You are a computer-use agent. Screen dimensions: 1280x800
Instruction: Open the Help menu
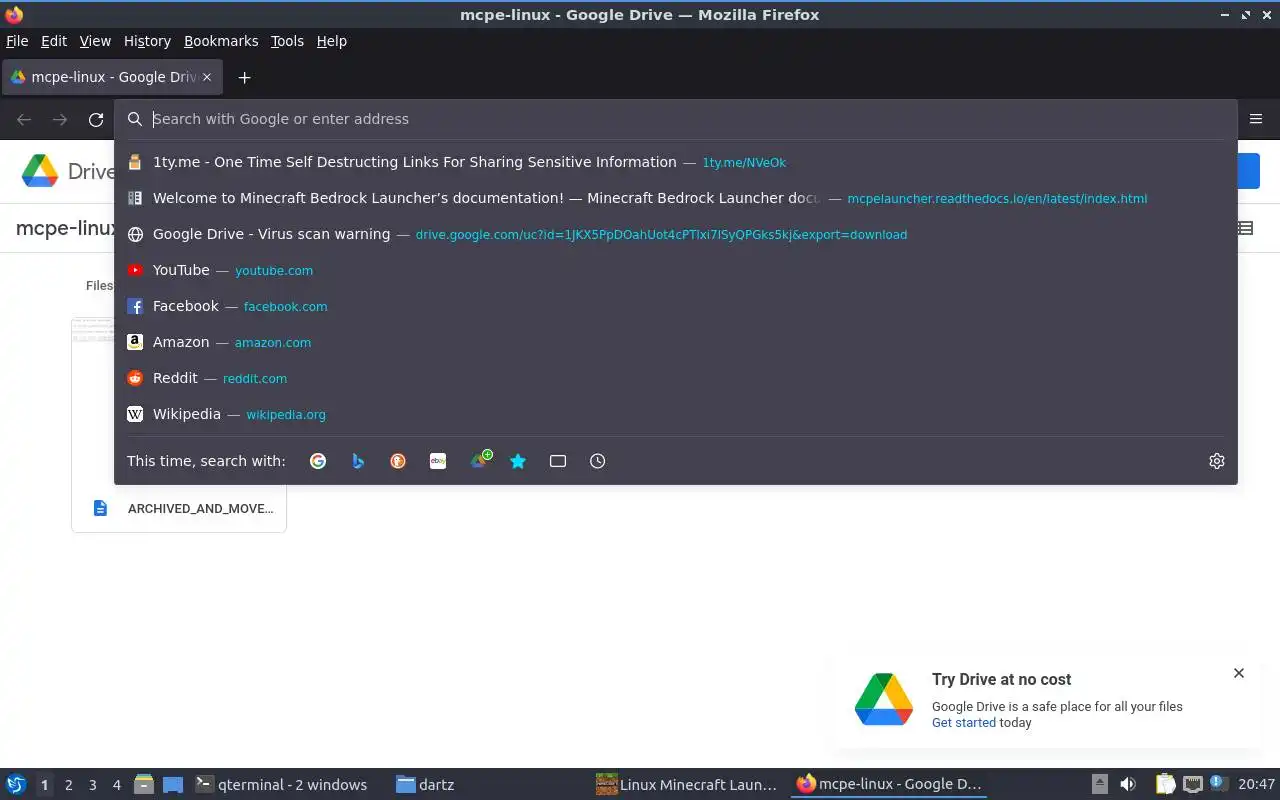[x=332, y=41]
